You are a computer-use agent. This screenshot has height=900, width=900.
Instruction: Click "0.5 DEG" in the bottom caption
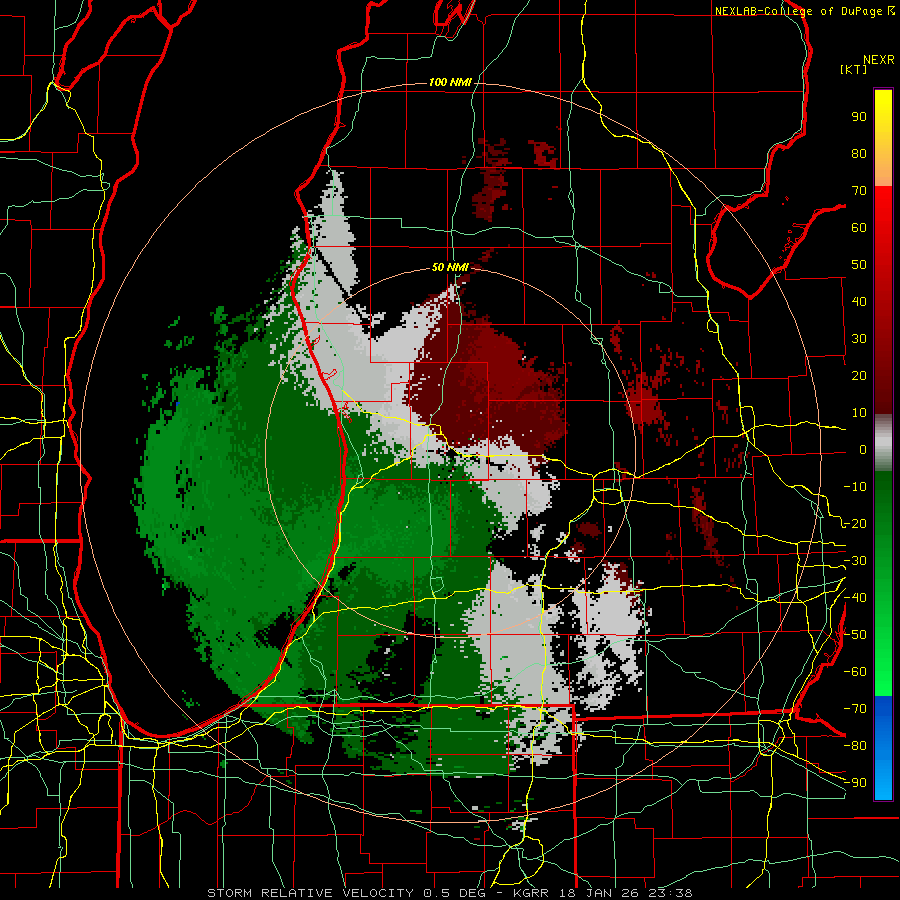coord(454,893)
